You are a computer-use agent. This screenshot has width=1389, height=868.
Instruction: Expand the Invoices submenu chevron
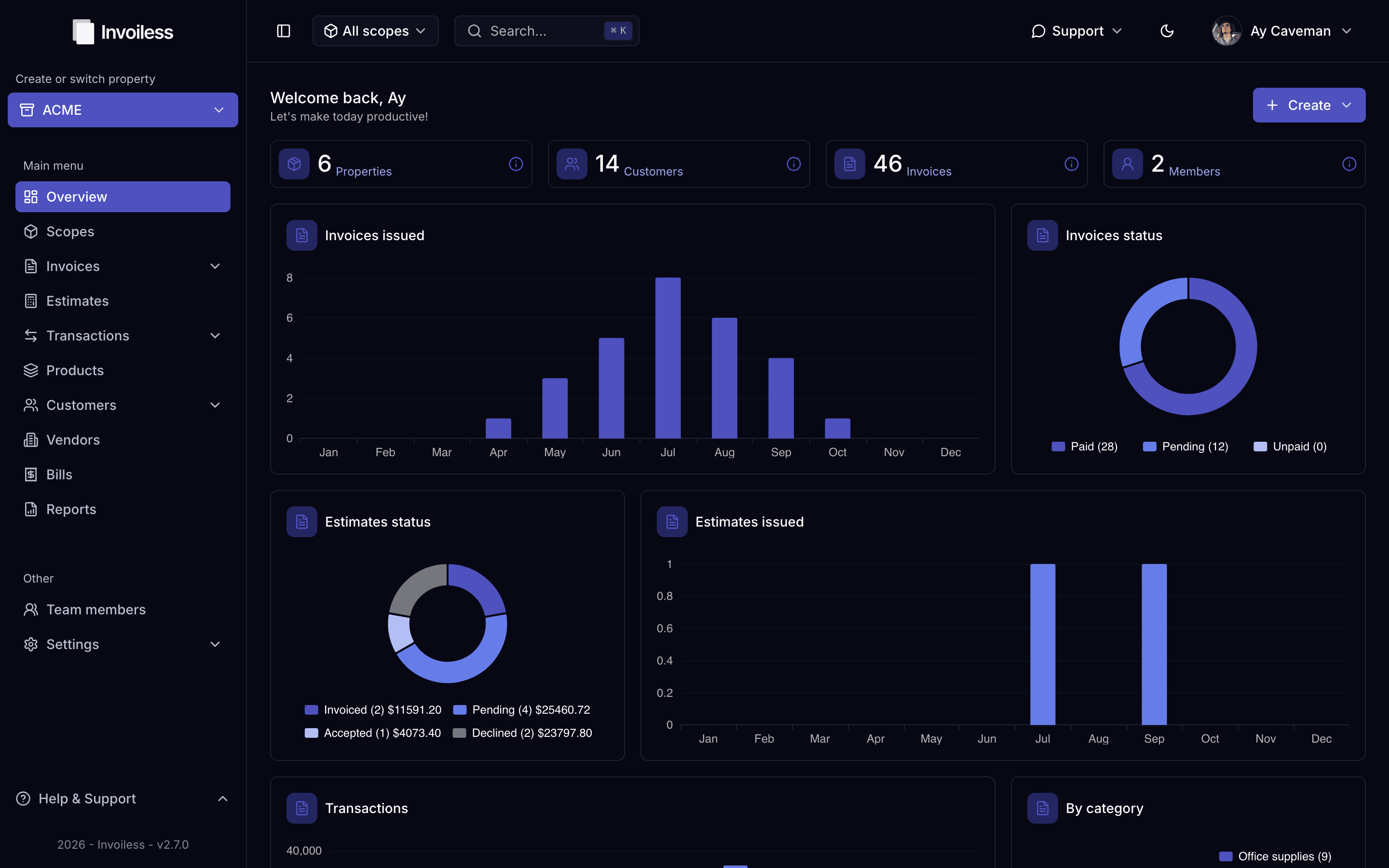(x=215, y=266)
